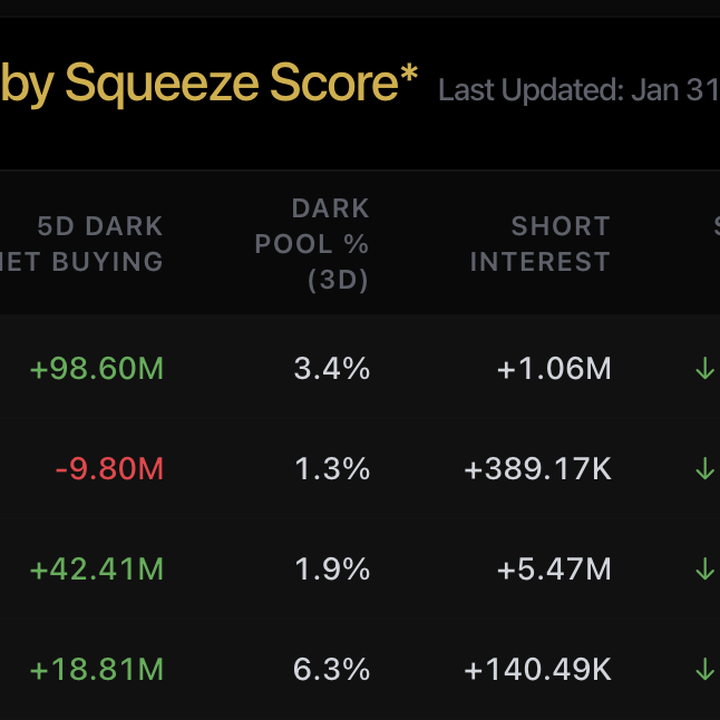Click the green down arrow beside +389.17K
Screen dimensions: 720x720
click(x=705, y=469)
